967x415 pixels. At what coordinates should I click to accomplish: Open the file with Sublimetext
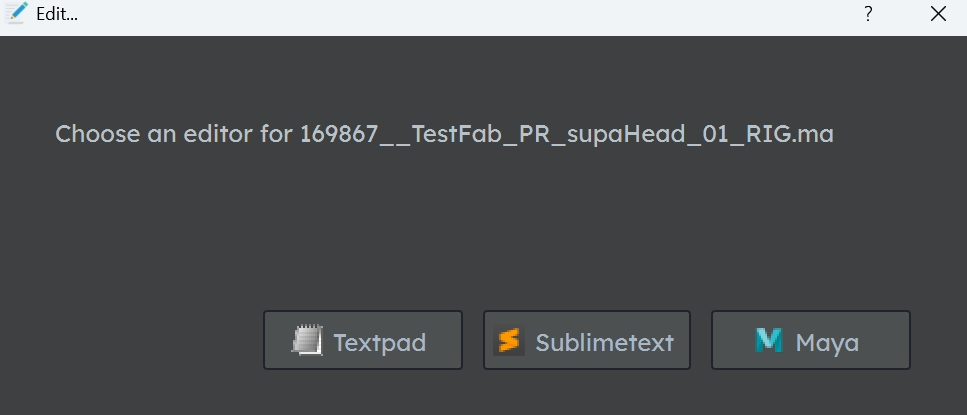coord(586,340)
